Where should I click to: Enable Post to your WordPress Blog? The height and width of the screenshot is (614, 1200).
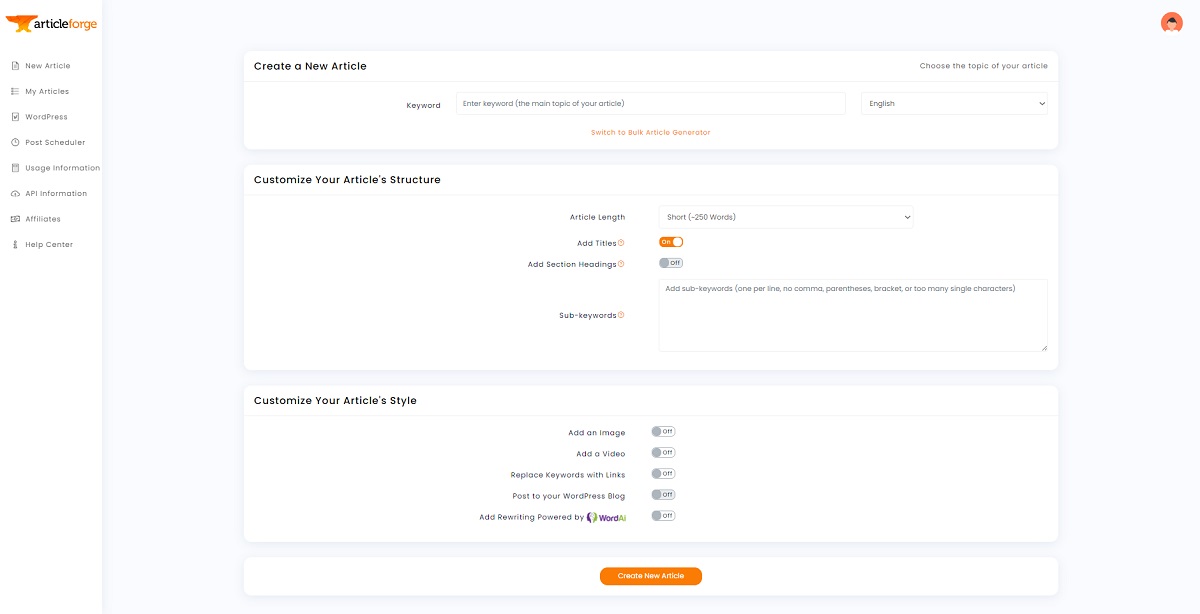(x=663, y=495)
